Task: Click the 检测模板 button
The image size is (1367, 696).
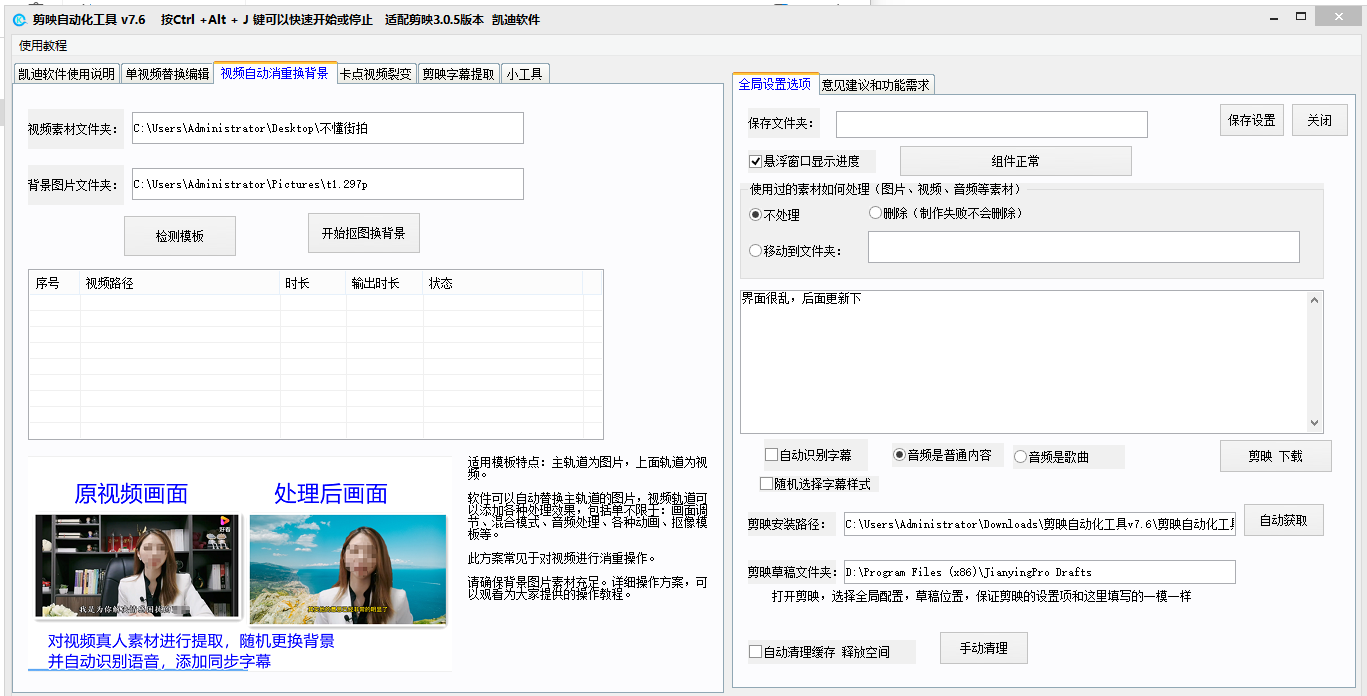Action: [x=180, y=236]
